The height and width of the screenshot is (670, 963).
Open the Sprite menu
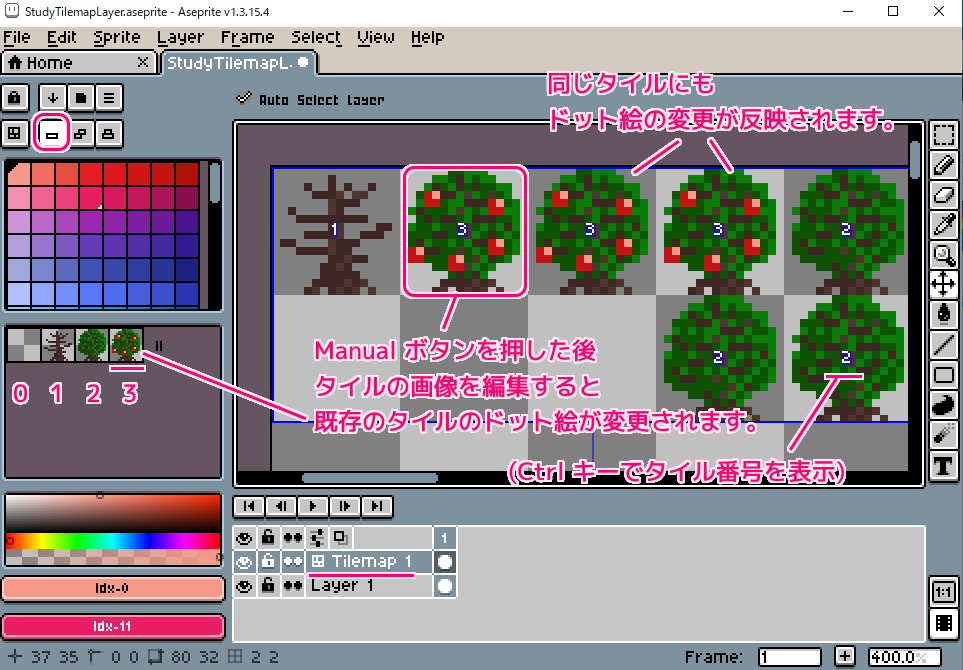117,37
